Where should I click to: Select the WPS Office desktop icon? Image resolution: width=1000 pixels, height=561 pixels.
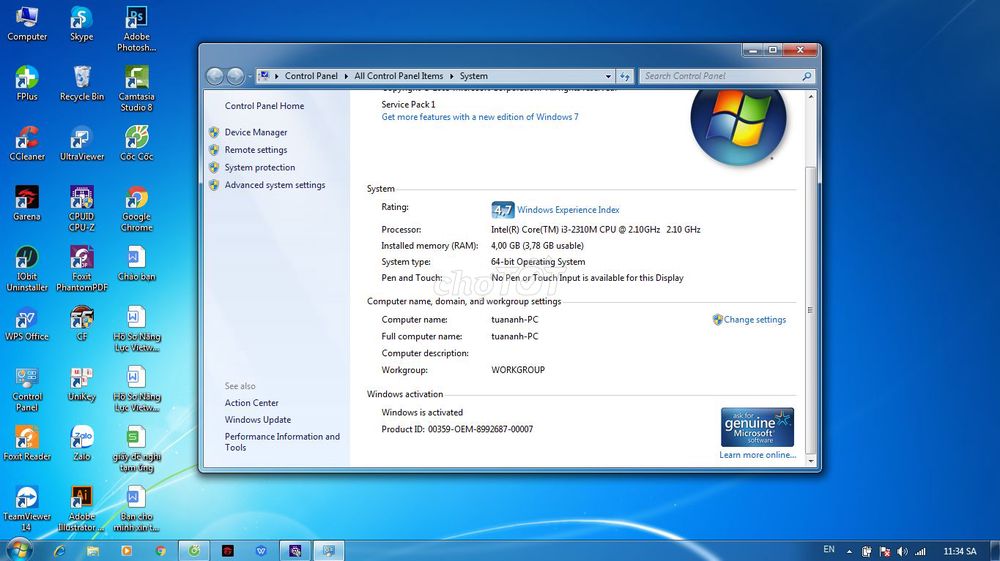click(27, 323)
